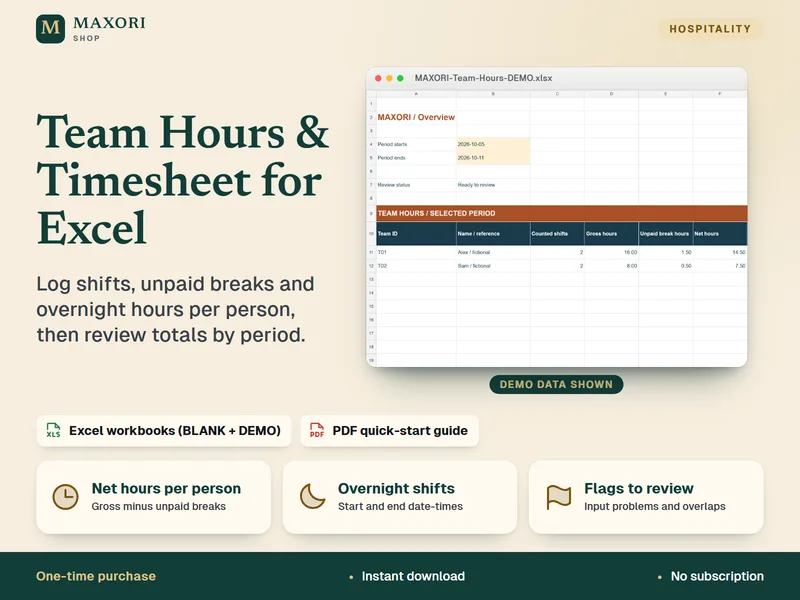Screen dimensions: 800x600
Task: Click column A header in spreadsheet
Action: (416, 94)
